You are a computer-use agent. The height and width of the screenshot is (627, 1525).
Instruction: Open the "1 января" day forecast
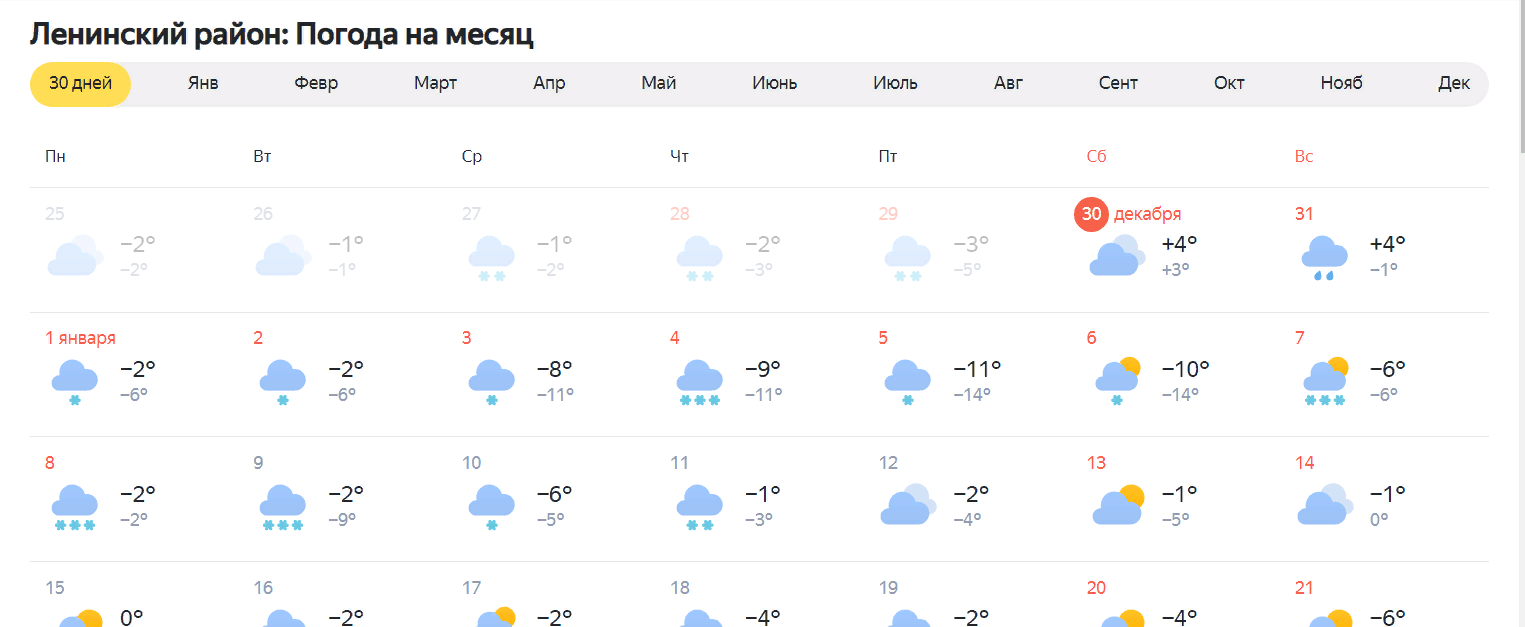click(x=80, y=338)
